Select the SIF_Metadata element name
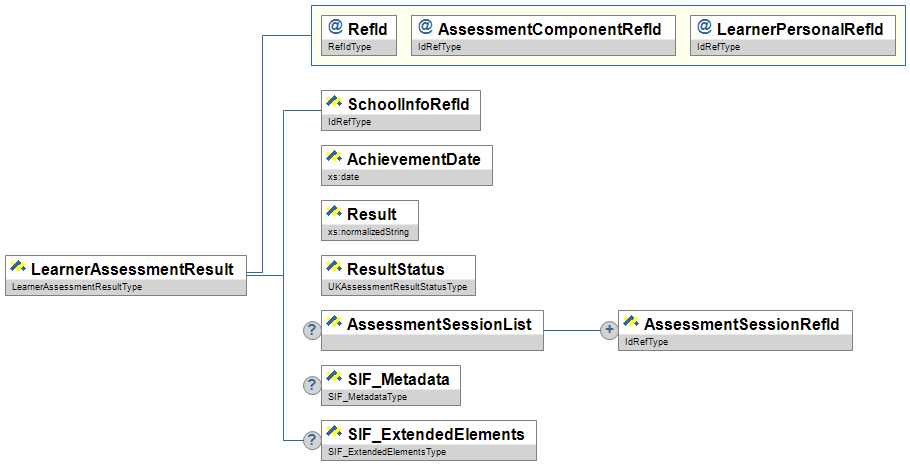910x465 pixels. click(x=397, y=379)
